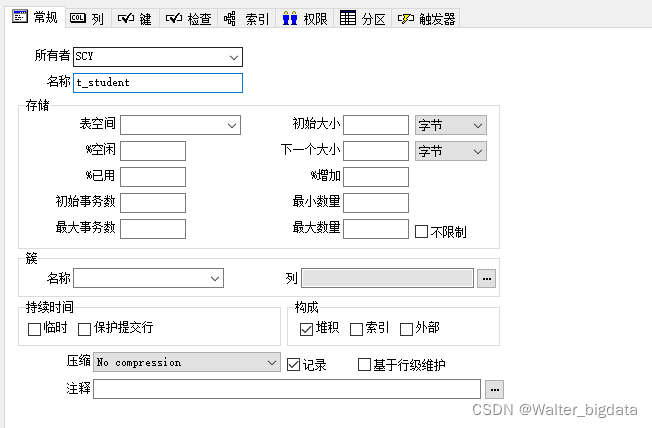Click the 最大事务数 input field
This screenshot has height=428, width=652.
click(x=153, y=229)
